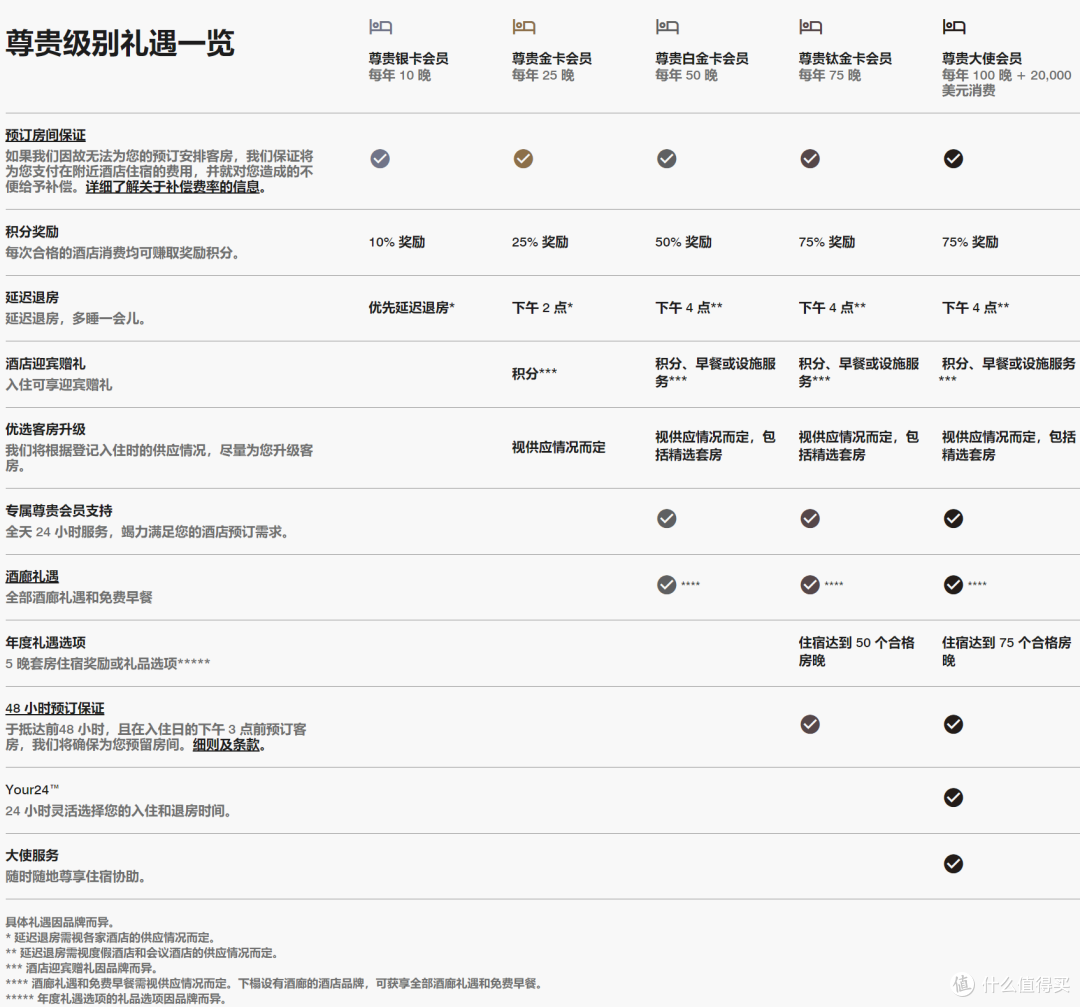Click the 尊贵白金卡会员 column header
The image size is (1080, 1007).
[x=702, y=59]
